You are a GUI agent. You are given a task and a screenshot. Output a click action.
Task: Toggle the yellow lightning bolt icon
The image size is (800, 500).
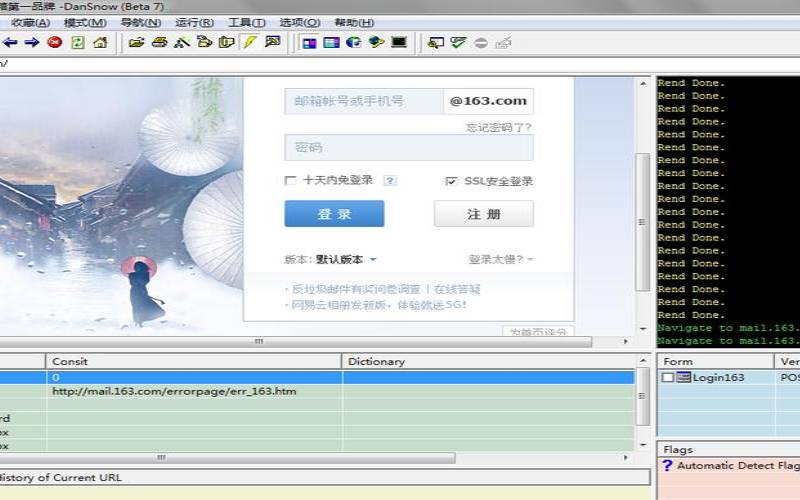[249, 42]
